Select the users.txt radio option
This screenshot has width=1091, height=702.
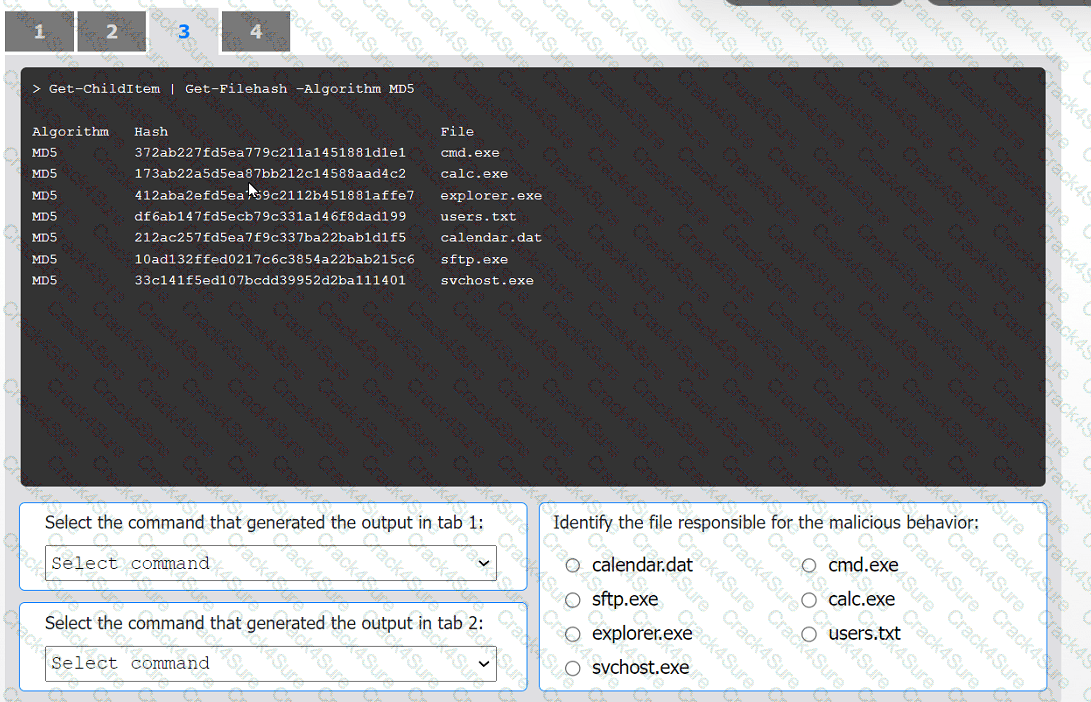click(809, 633)
